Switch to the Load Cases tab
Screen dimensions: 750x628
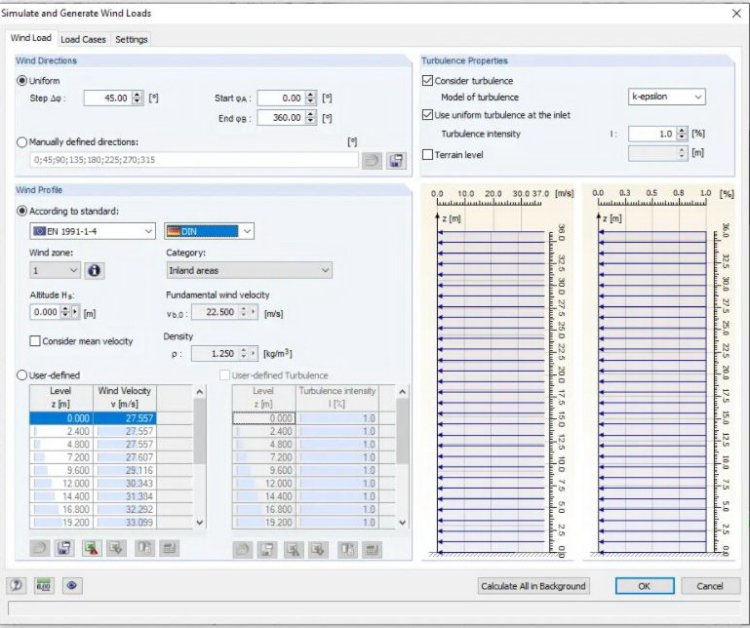pos(83,39)
